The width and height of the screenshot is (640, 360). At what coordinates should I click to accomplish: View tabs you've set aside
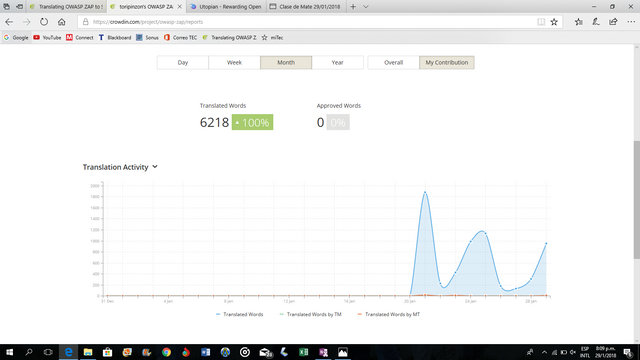(x=7, y=7)
